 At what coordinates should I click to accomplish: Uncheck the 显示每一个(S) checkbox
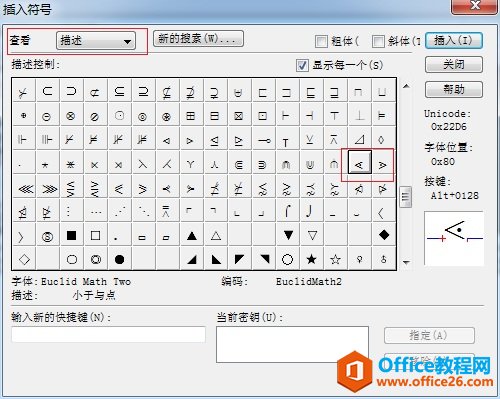302,65
